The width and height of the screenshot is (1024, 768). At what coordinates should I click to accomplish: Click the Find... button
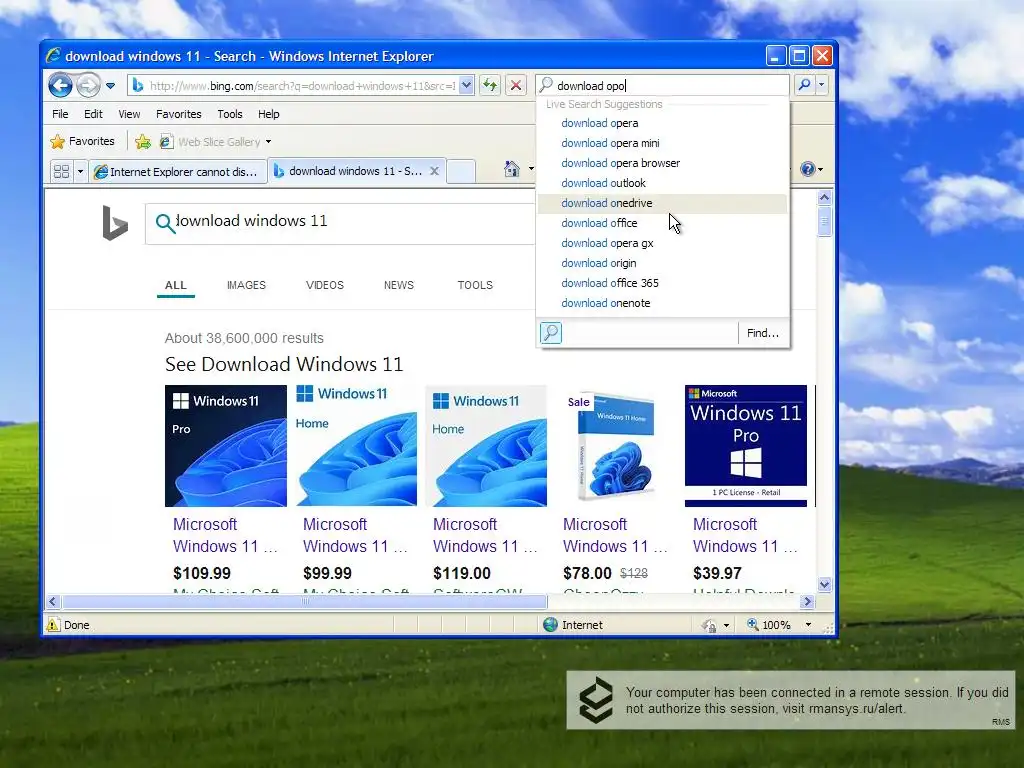pos(763,333)
